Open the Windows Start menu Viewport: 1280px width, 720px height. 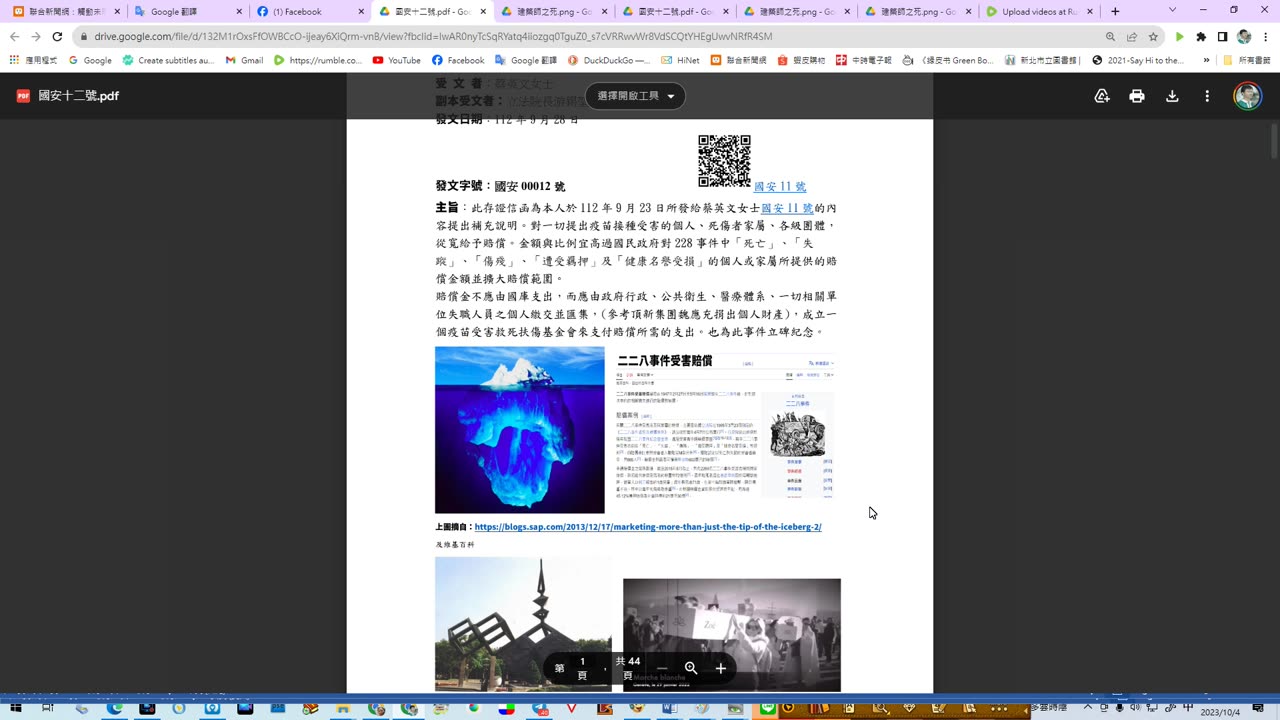[x=14, y=709]
